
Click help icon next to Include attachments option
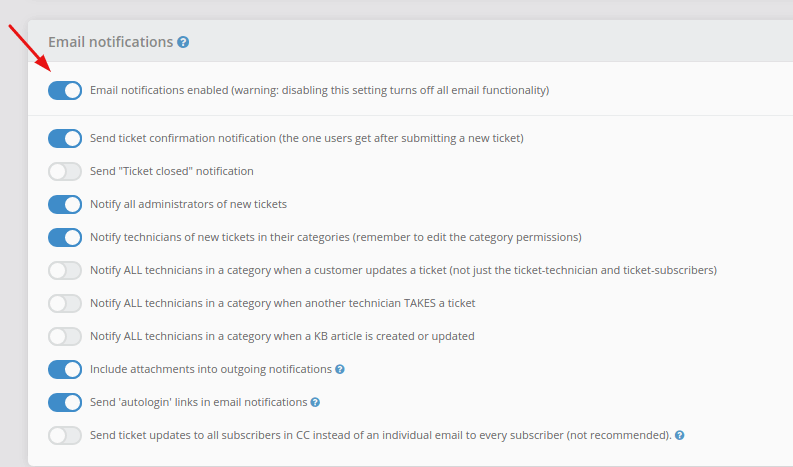point(340,369)
